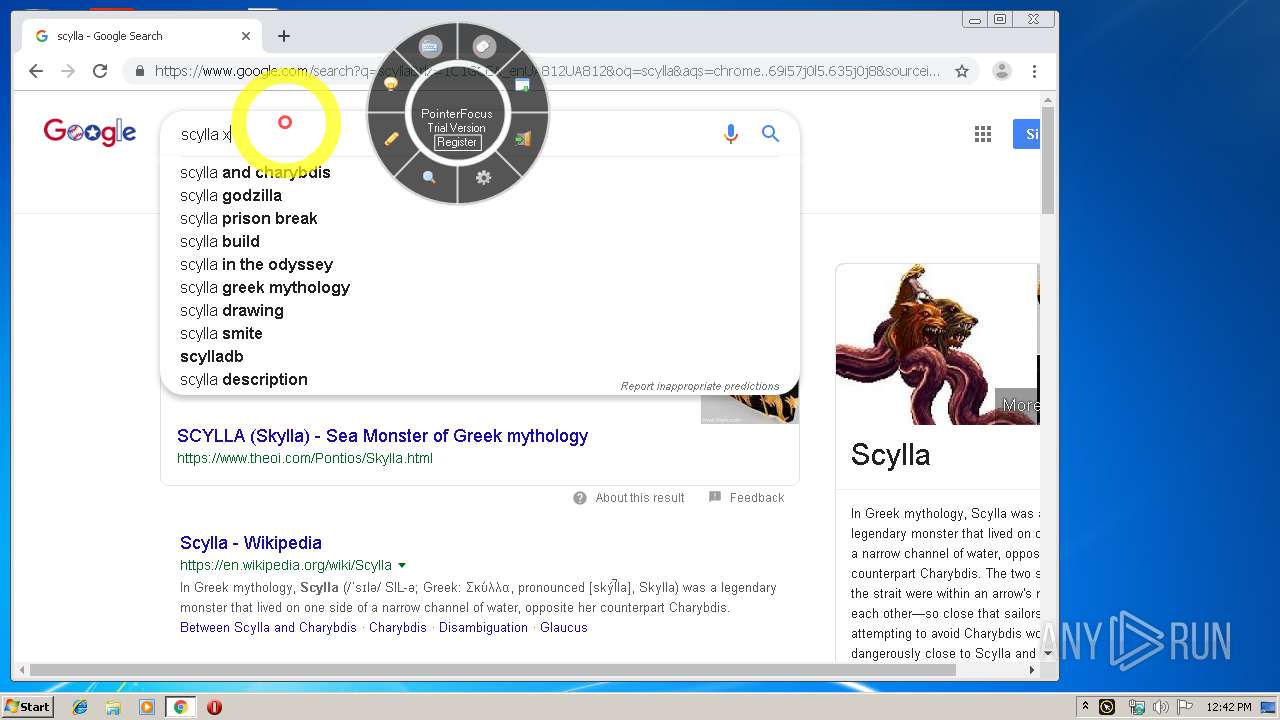Open the volume speaker tray icon

(1161, 707)
